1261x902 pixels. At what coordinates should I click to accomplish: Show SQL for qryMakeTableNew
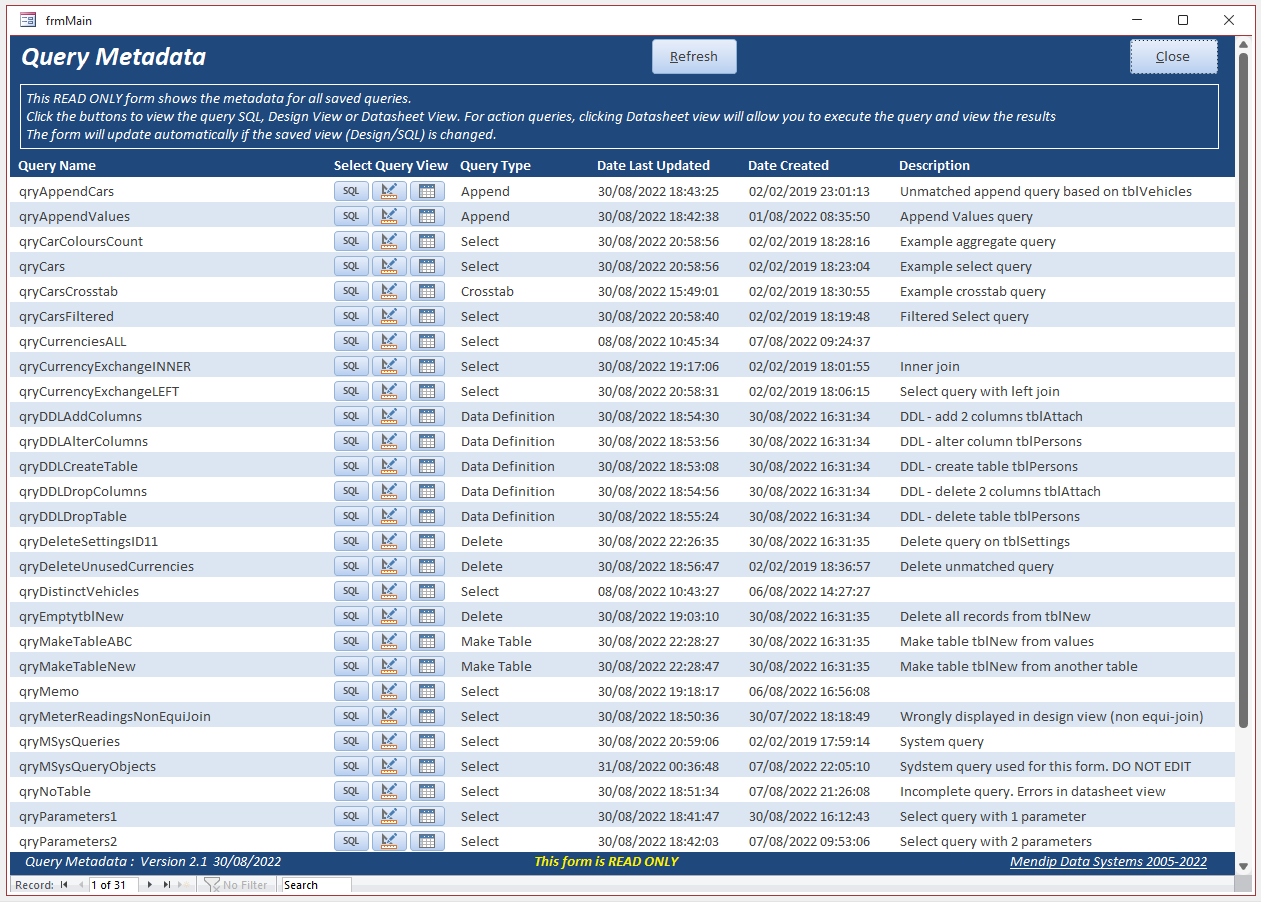tap(351, 666)
